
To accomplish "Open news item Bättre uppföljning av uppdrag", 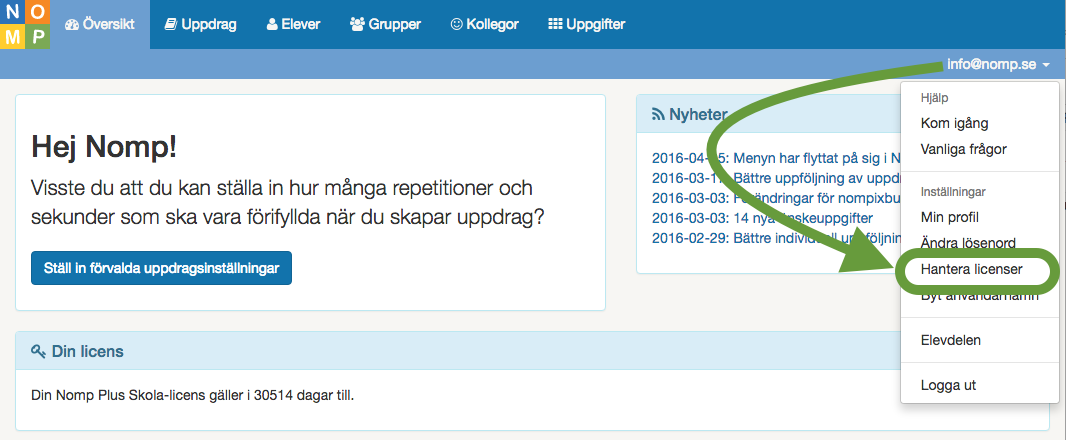I will (x=775, y=178).
